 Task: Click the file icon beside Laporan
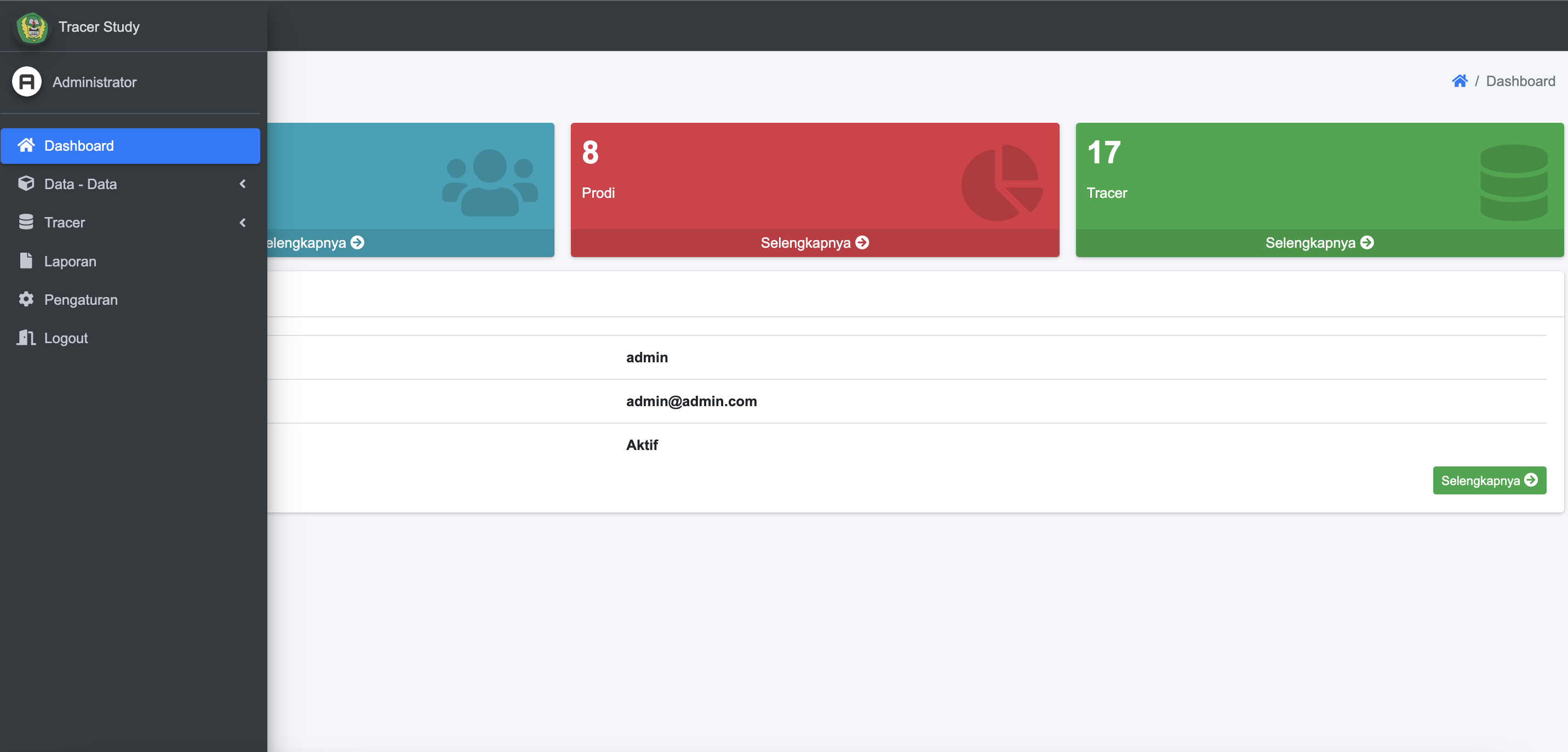[26, 260]
